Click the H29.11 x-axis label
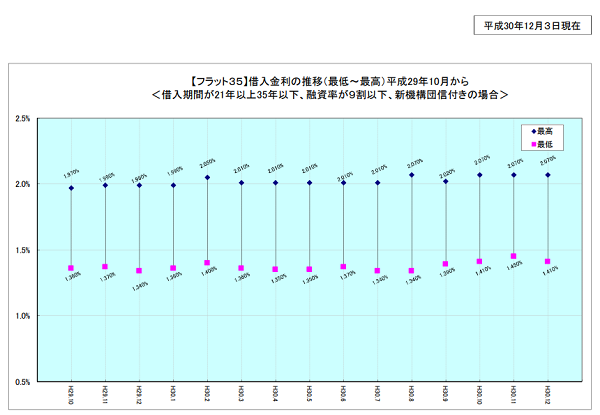The width and height of the screenshot is (600, 415). click(105, 395)
